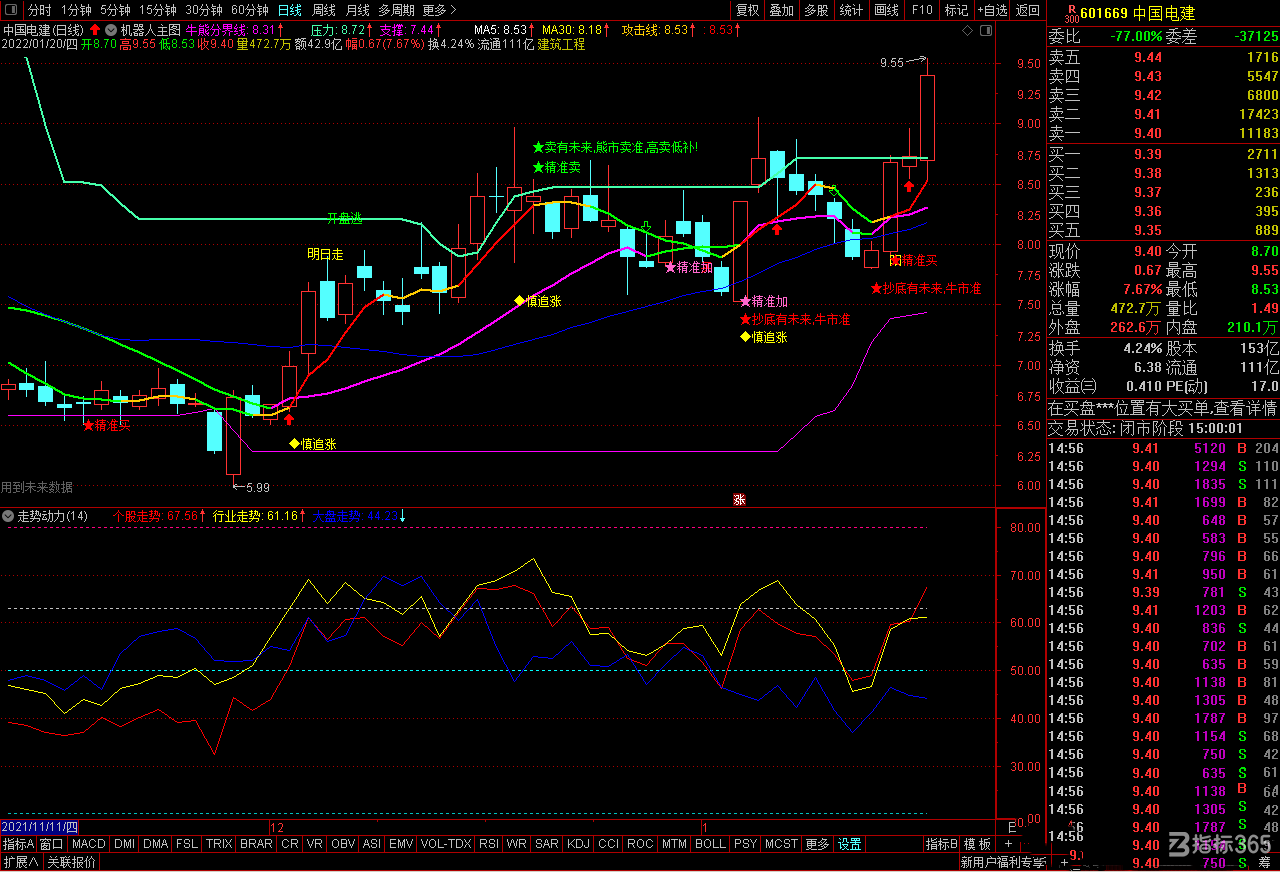The height and width of the screenshot is (872, 1280).
Task: Select the 指标B indicator group tab
Action: [942, 844]
